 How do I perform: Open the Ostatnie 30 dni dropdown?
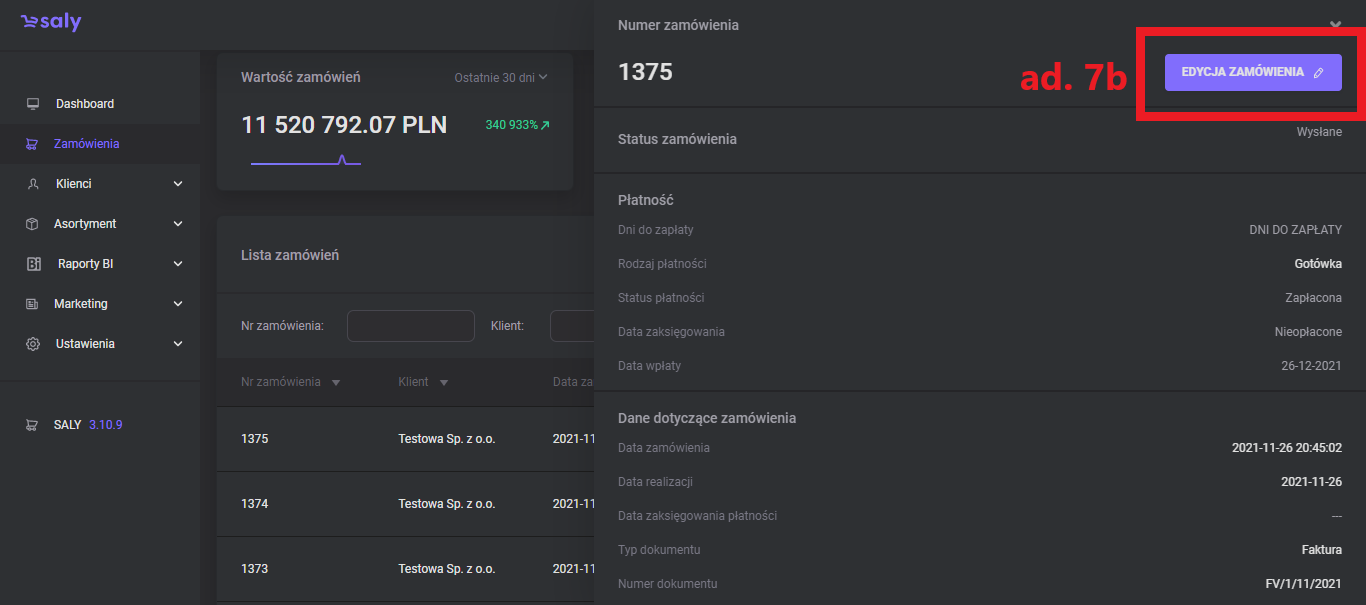click(501, 77)
